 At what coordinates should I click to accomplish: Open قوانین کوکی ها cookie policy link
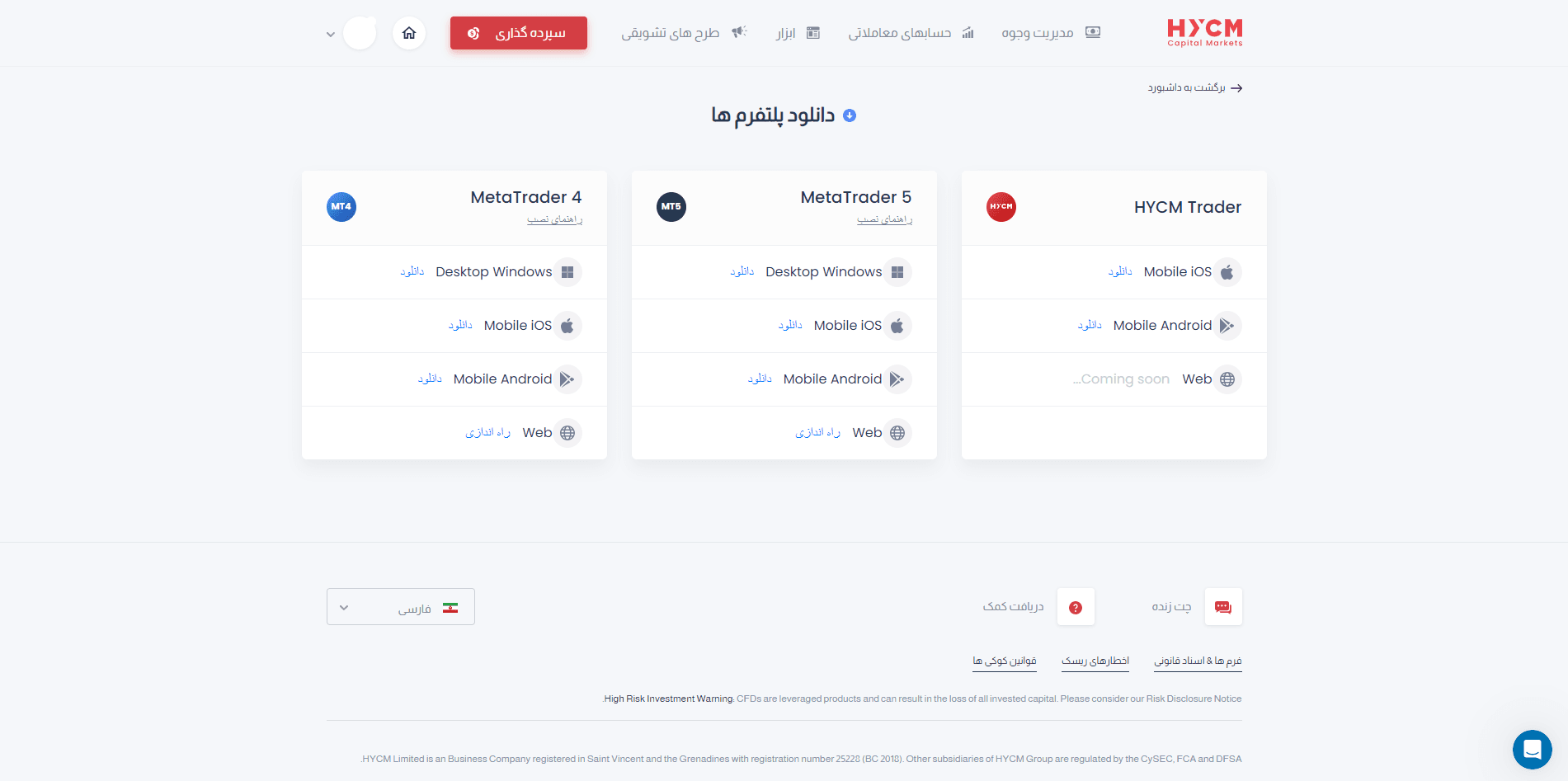[1005, 661]
